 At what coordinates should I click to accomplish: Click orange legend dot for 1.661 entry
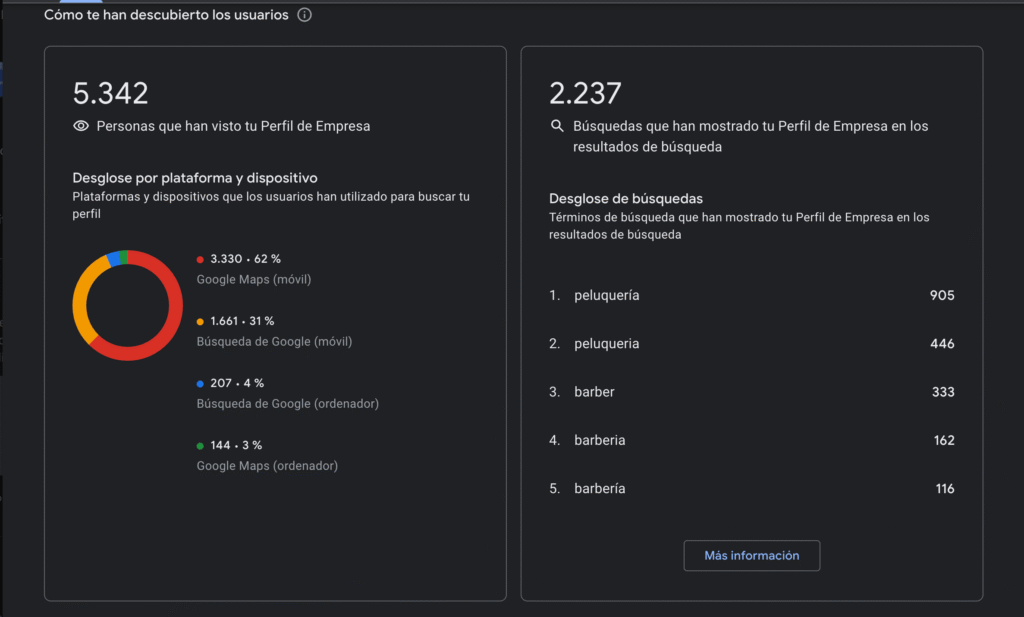point(200,322)
